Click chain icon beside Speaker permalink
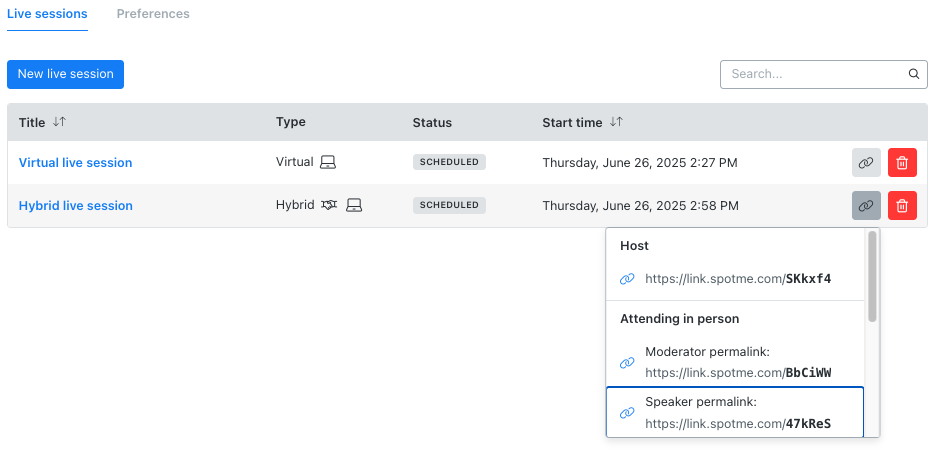Image resolution: width=943 pixels, height=455 pixels. [627, 413]
